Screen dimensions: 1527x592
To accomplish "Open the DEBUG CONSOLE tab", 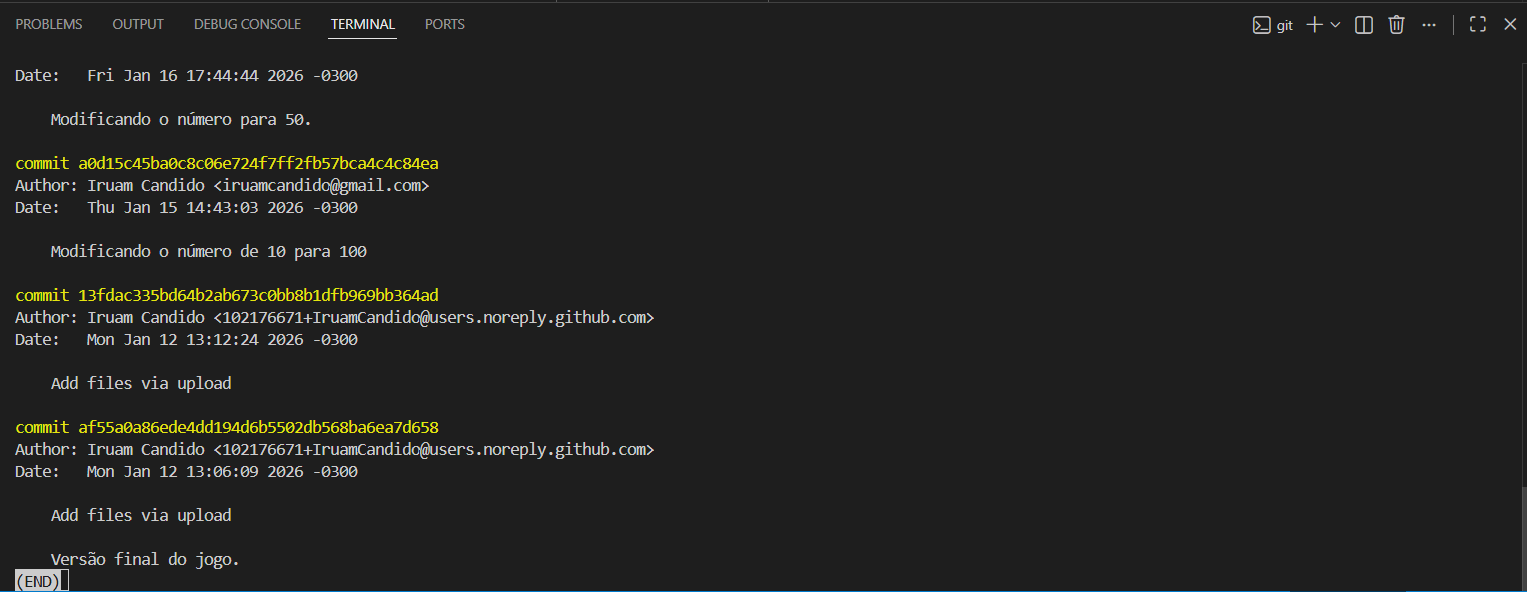I will 247,23.
